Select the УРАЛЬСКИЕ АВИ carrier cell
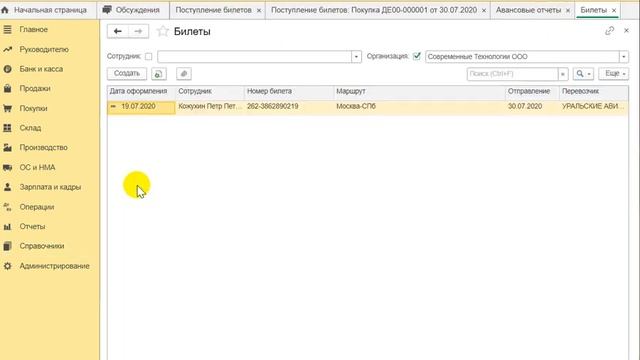This screenshot has height=360, width=640. 594,107
